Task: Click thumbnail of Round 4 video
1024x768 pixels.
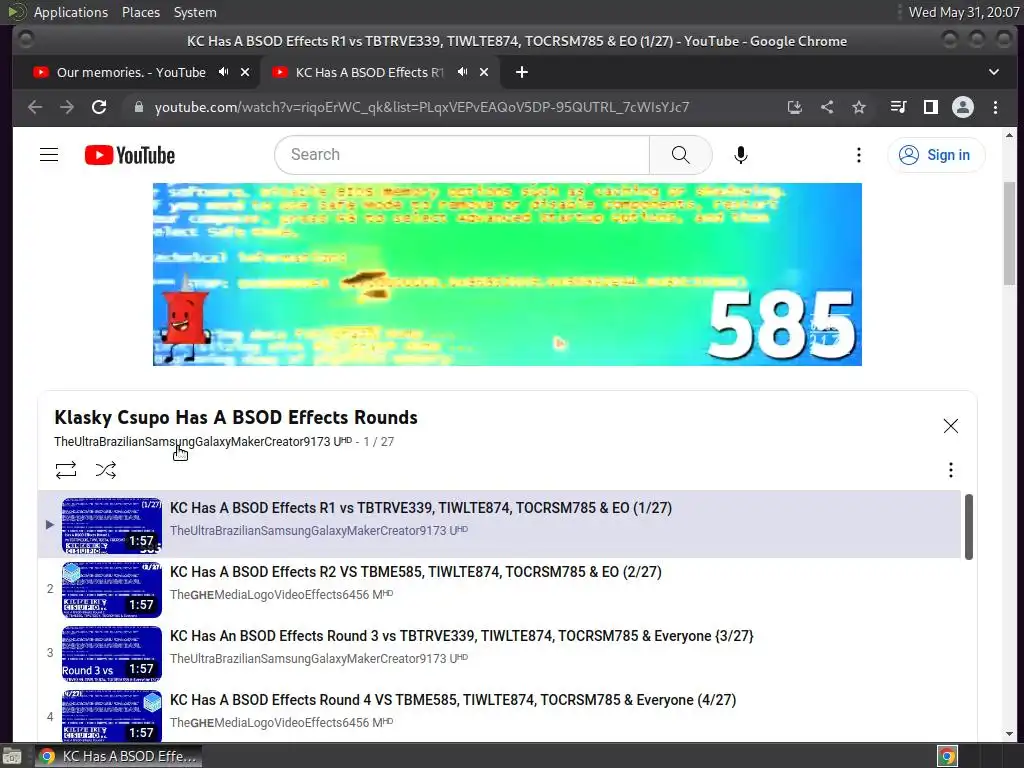Action: click(112, 716)
